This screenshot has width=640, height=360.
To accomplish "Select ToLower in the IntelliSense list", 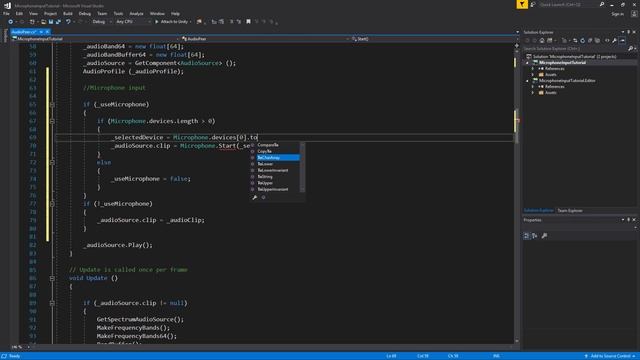I will (275, 164).
